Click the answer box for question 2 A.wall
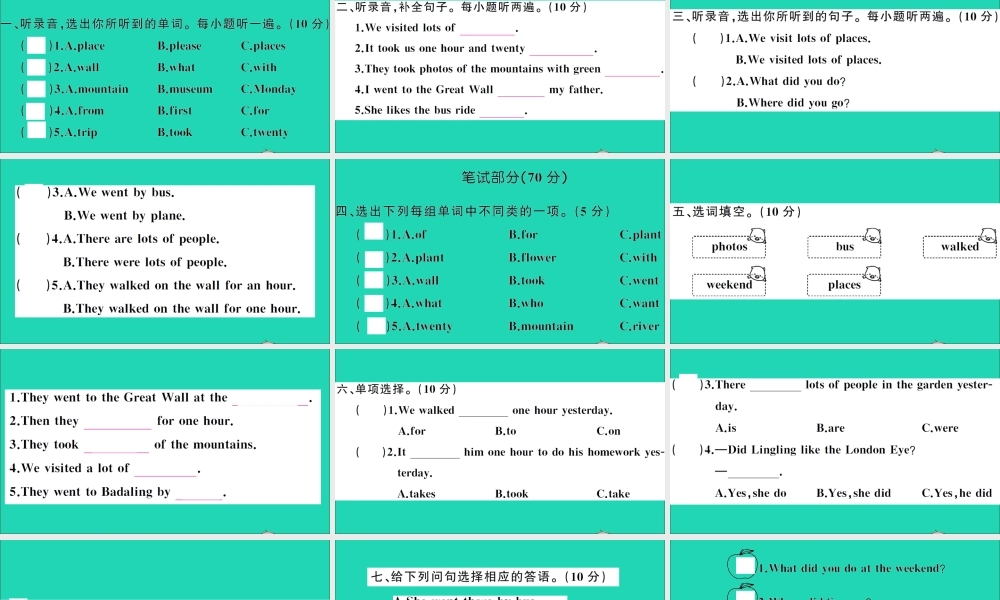 coord(36,67)
